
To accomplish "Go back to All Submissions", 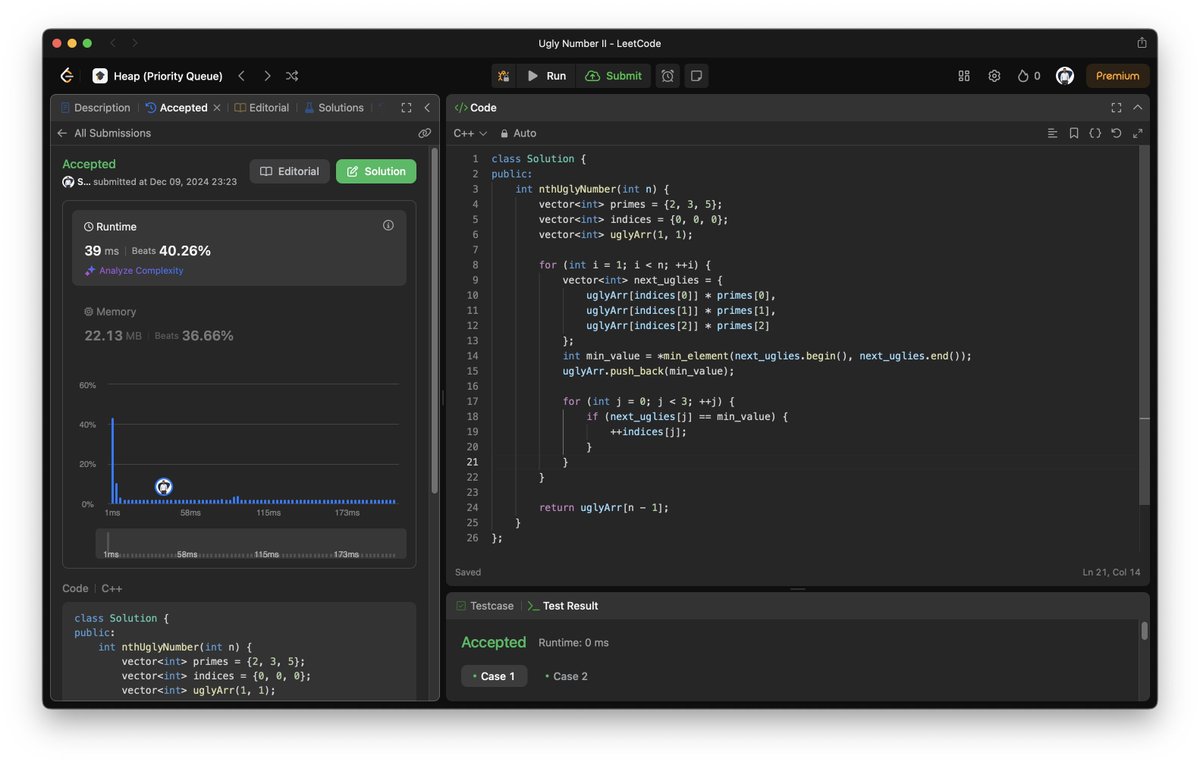I will [x=104, y=133].
